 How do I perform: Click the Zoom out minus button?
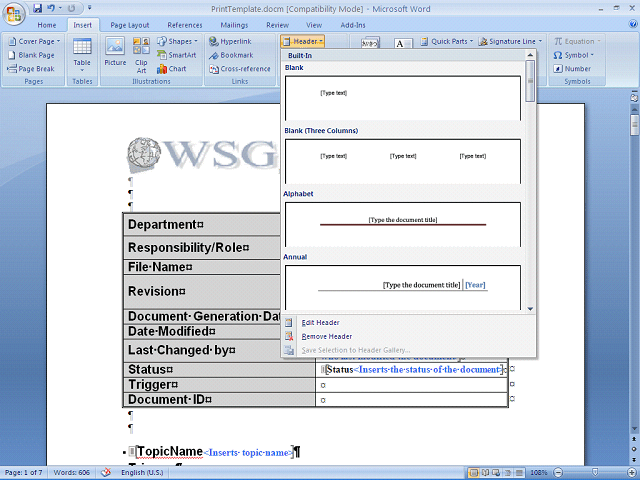(559, 472)
